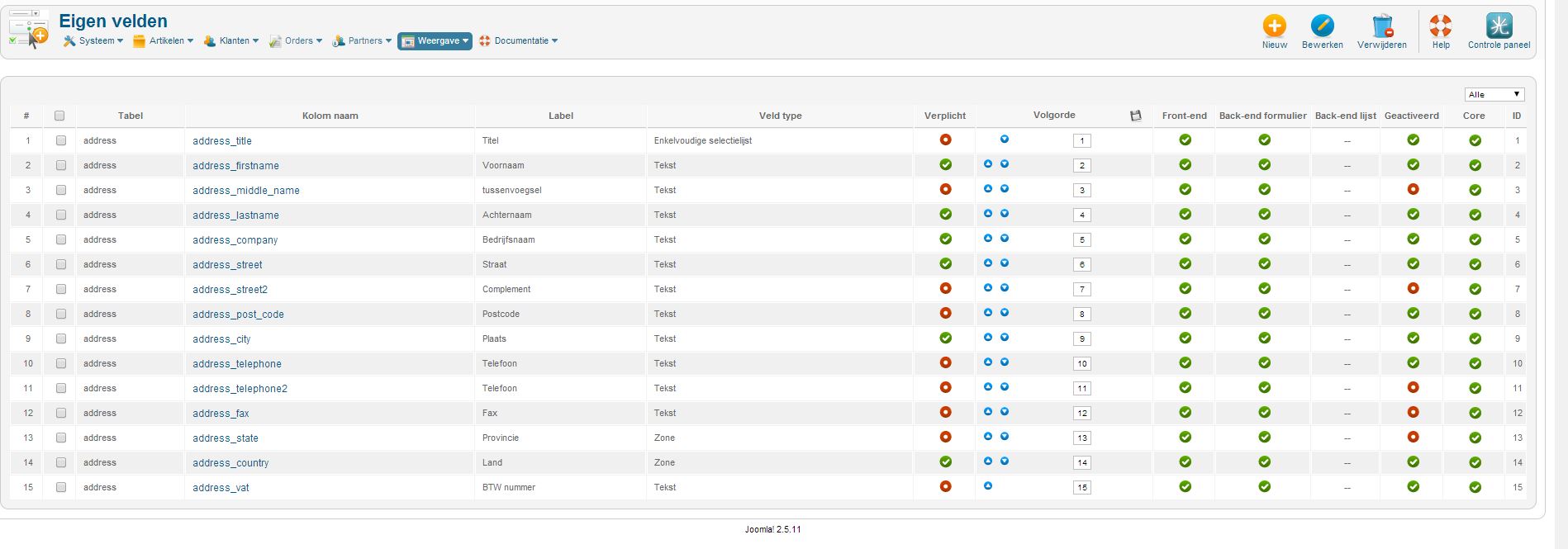
Task: Sort by Label column header
Action: coord(561,116)
